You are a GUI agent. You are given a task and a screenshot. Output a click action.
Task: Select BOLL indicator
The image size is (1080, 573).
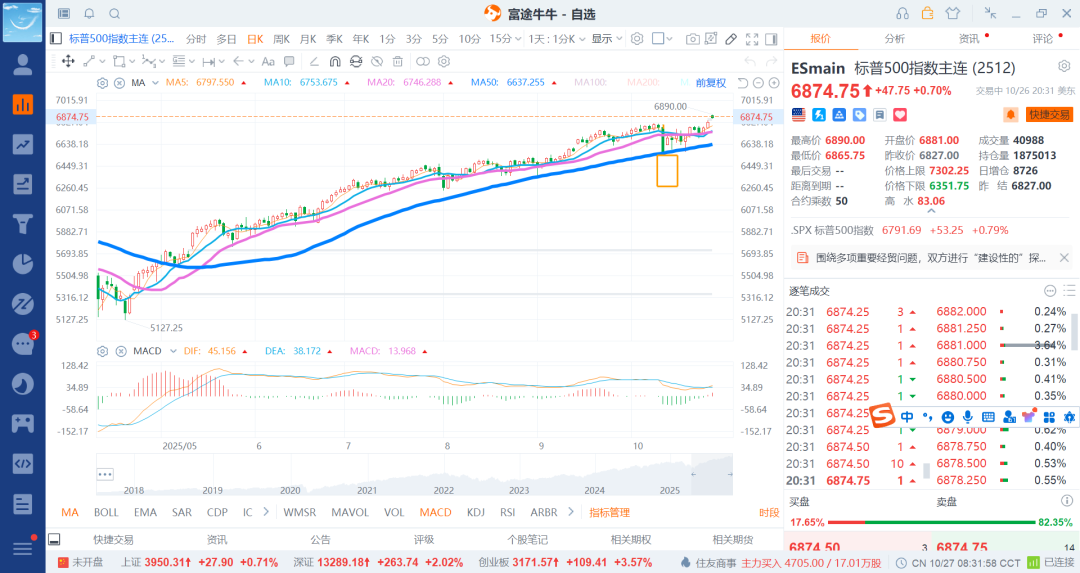[106, 512]
